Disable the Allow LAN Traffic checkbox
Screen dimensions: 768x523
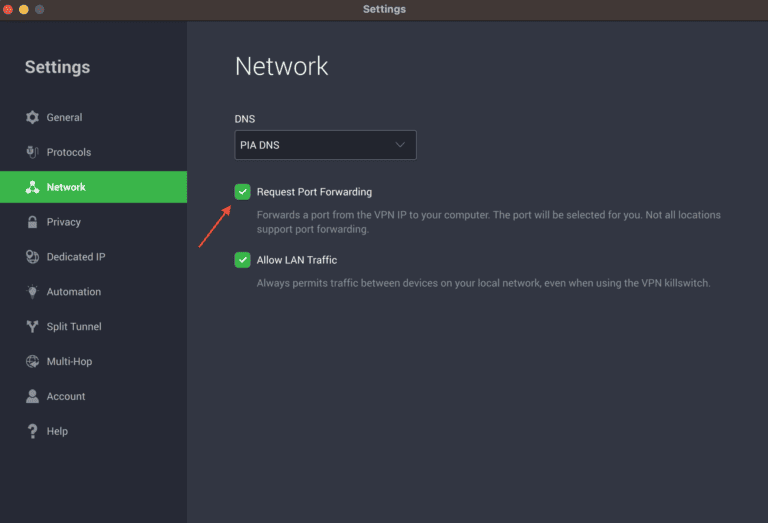pyautogui.click(x=242, y=260)
